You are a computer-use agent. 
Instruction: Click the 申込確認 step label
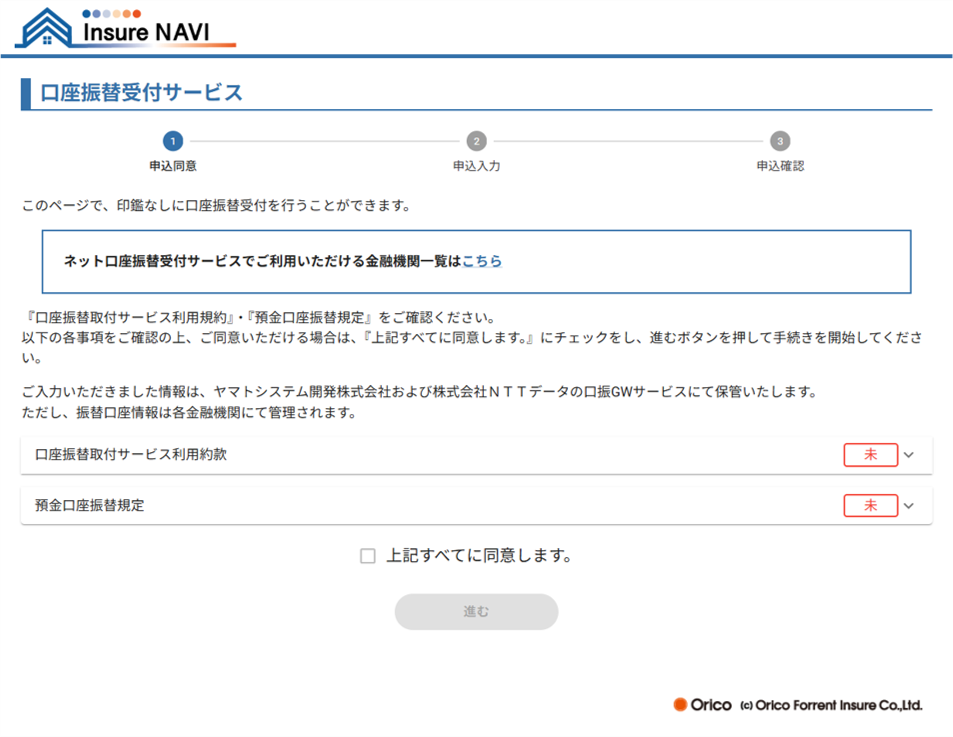[780, 166]
